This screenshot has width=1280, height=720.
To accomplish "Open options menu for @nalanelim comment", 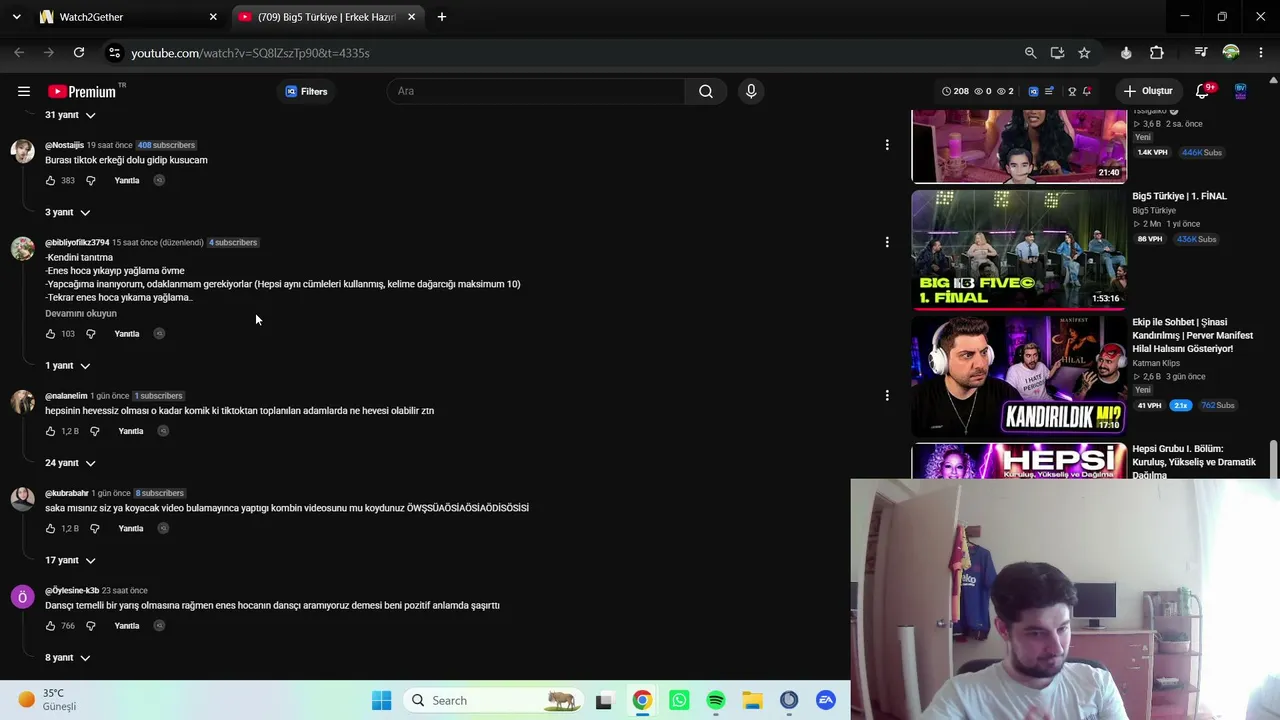I will click(x=887, y=396).
